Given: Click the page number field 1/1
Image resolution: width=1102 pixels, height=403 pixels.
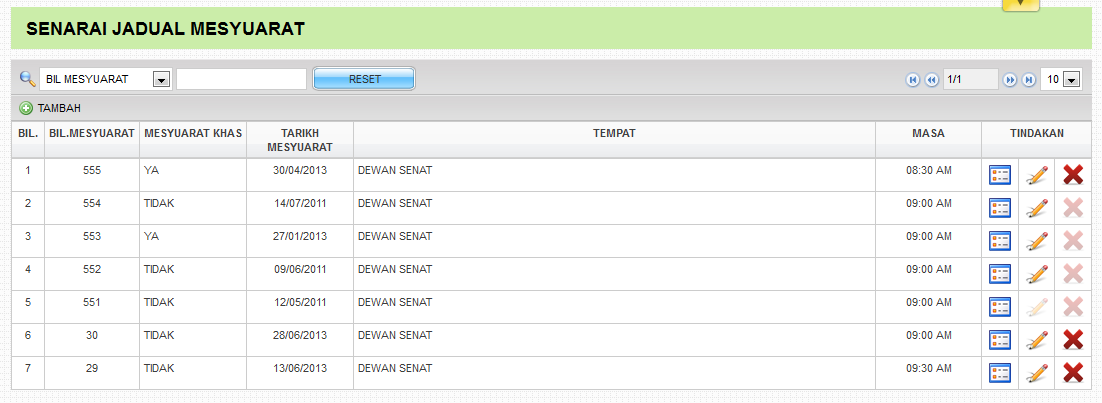Looking at the screenshot, I should (x=970, y=79).
